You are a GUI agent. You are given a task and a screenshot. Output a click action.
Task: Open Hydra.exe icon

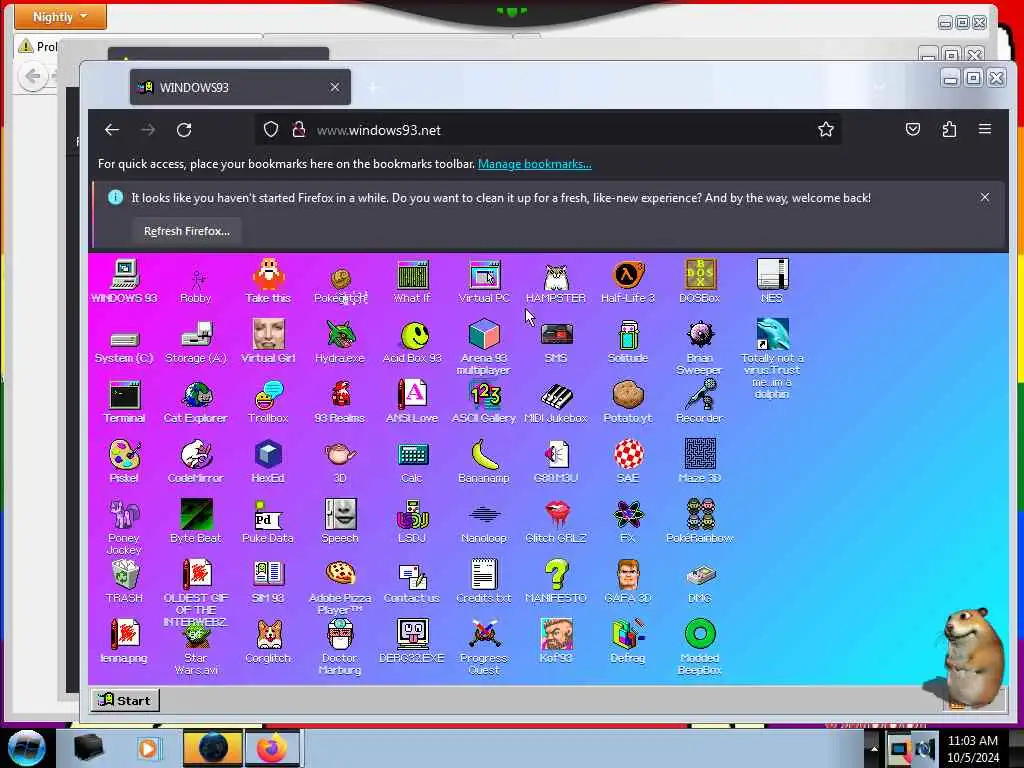point(340,341)
